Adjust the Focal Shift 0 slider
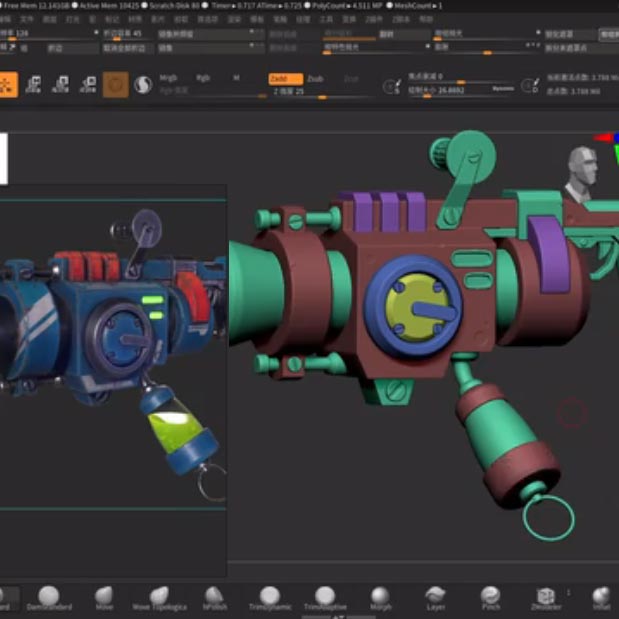Viewport: 619px width, 619px height. [461, 77]
